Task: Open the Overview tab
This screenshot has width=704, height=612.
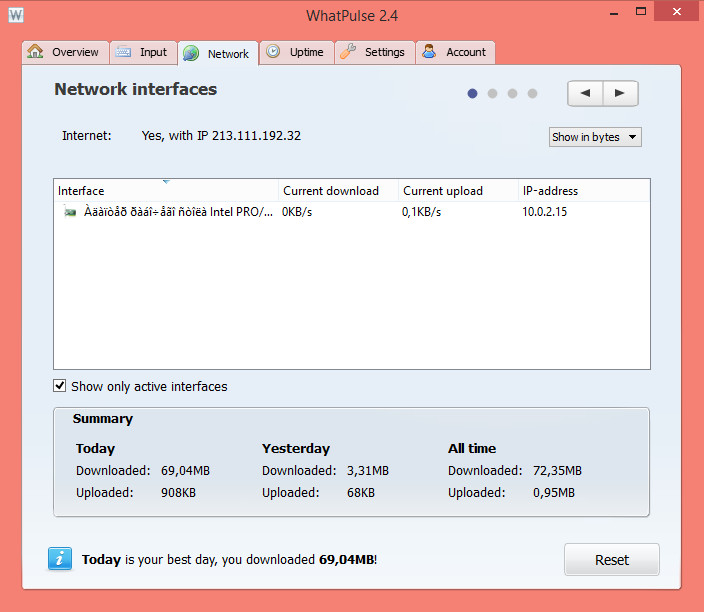Action: click(x=65, y=53)
